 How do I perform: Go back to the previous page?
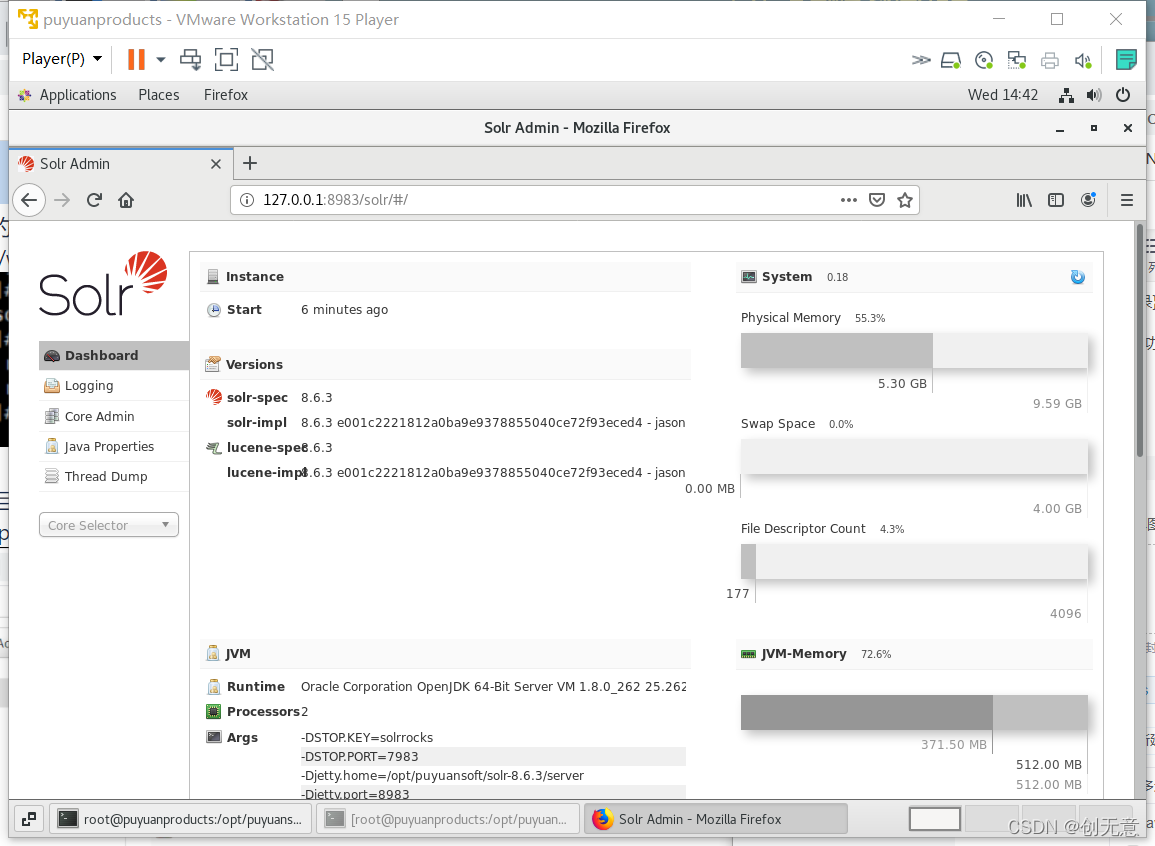pos(29,200)
